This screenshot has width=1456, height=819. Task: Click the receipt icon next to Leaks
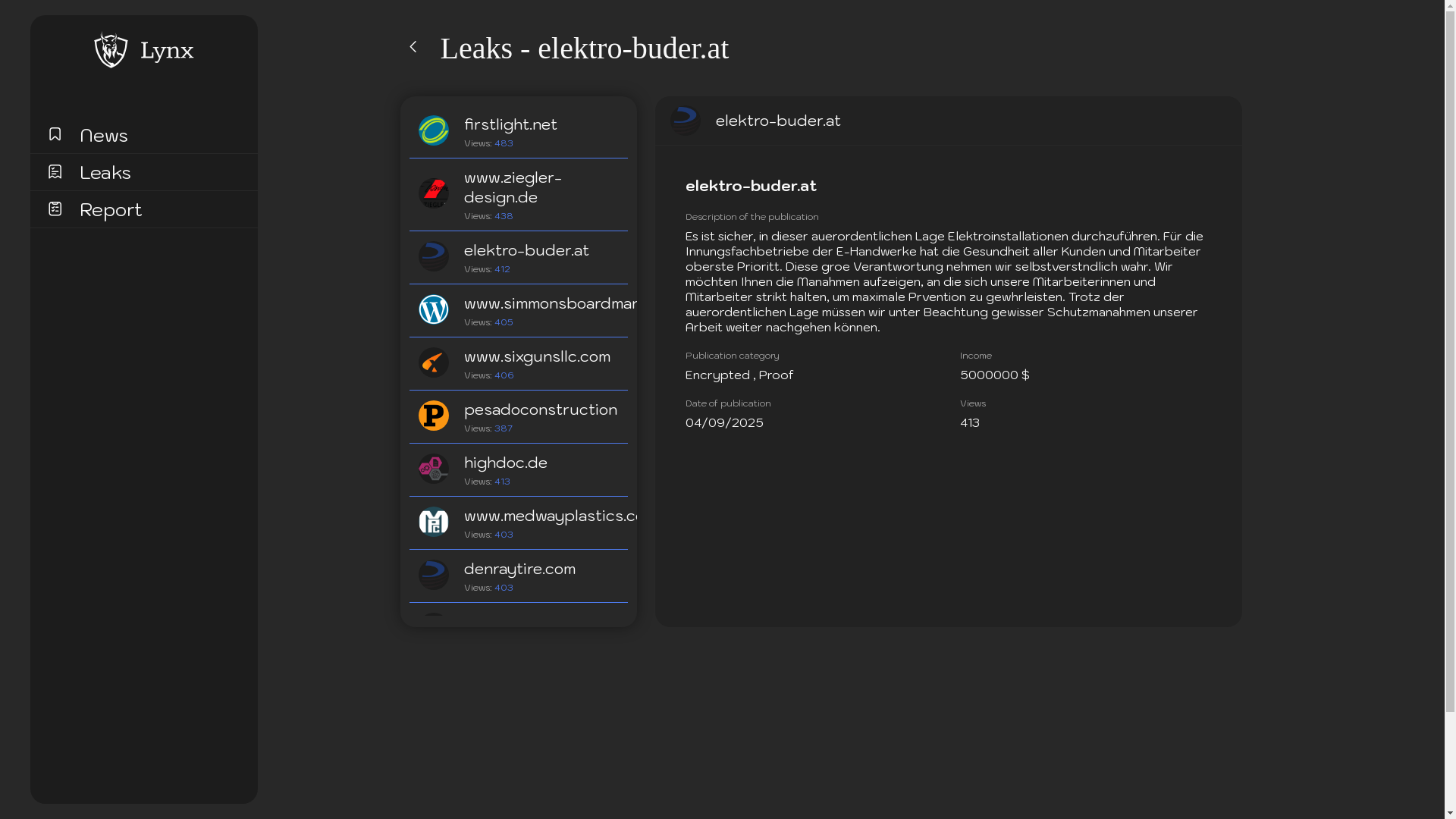pyautogui.click(x=55, y=171)
